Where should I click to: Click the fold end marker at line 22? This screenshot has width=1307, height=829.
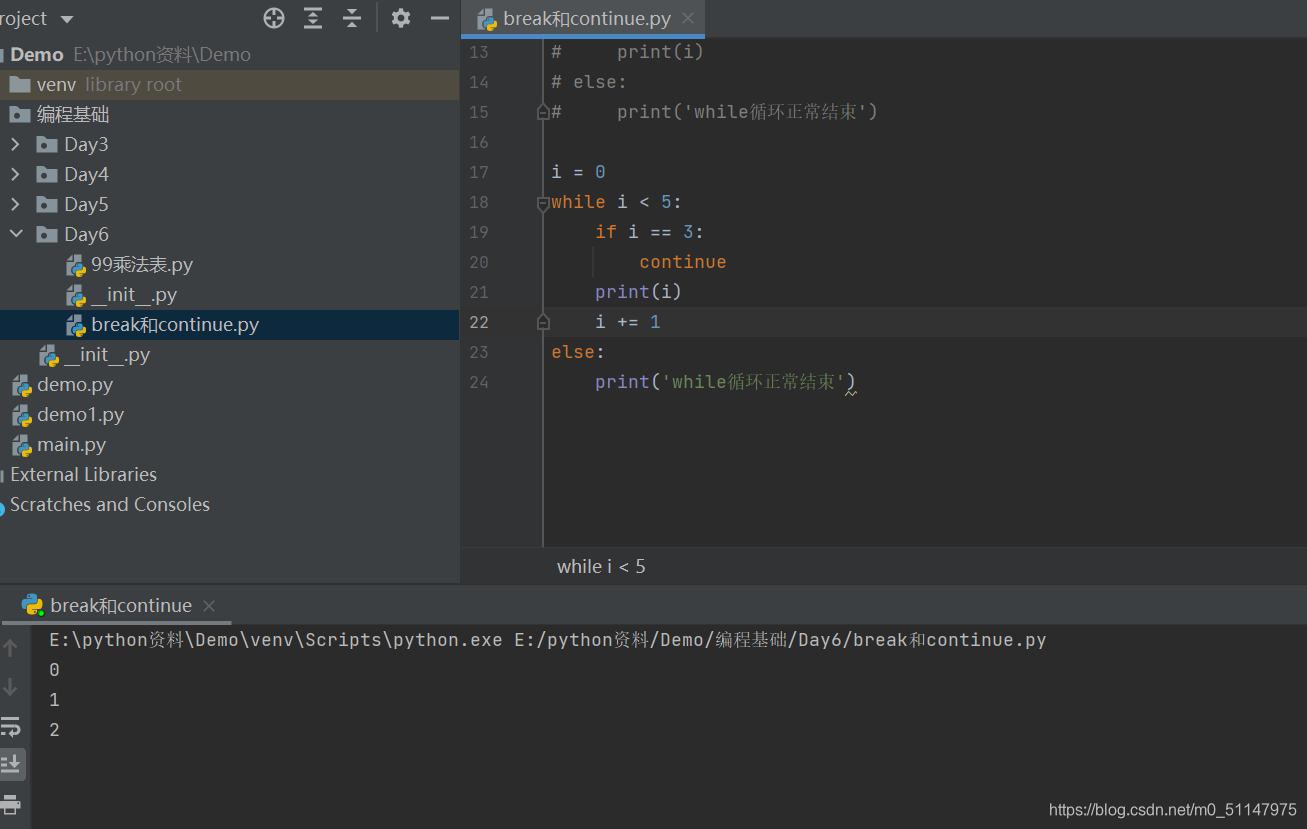coord(543,322)
